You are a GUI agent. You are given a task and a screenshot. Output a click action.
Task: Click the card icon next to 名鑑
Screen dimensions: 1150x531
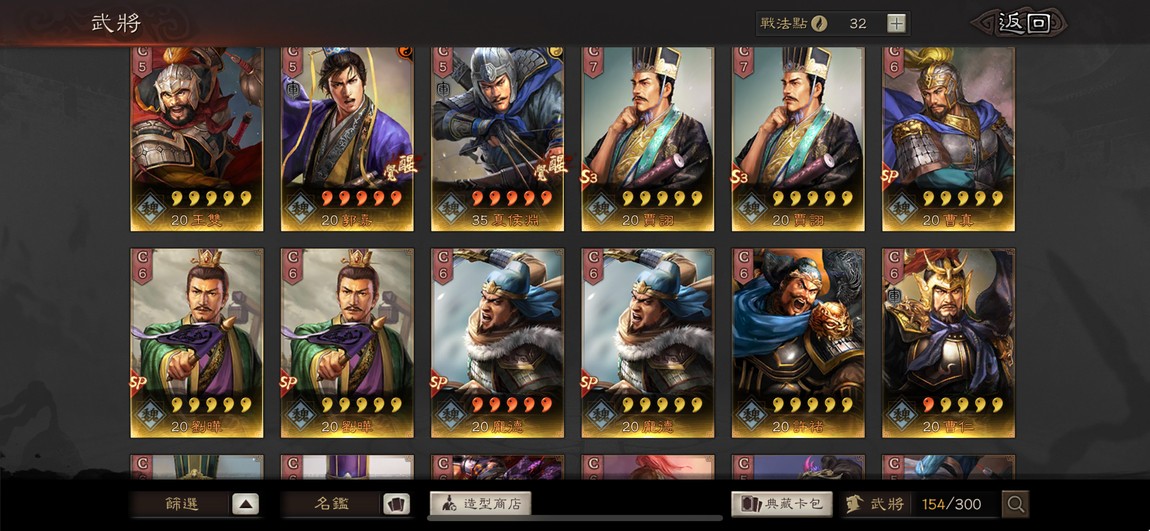click(396, 504)
